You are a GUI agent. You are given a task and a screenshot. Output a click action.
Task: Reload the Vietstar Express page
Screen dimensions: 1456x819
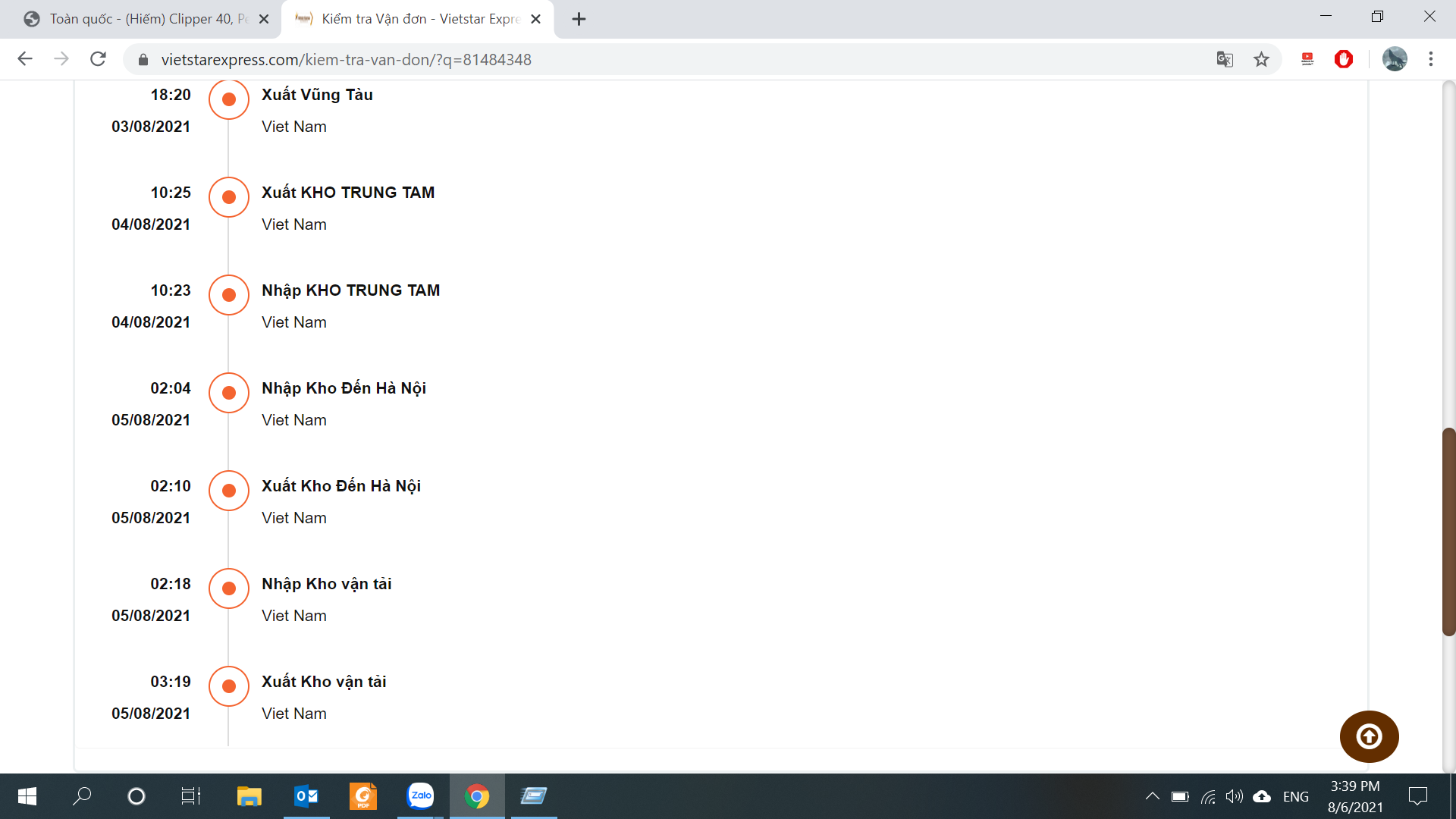pyautogui.click(x=98, y=59)
